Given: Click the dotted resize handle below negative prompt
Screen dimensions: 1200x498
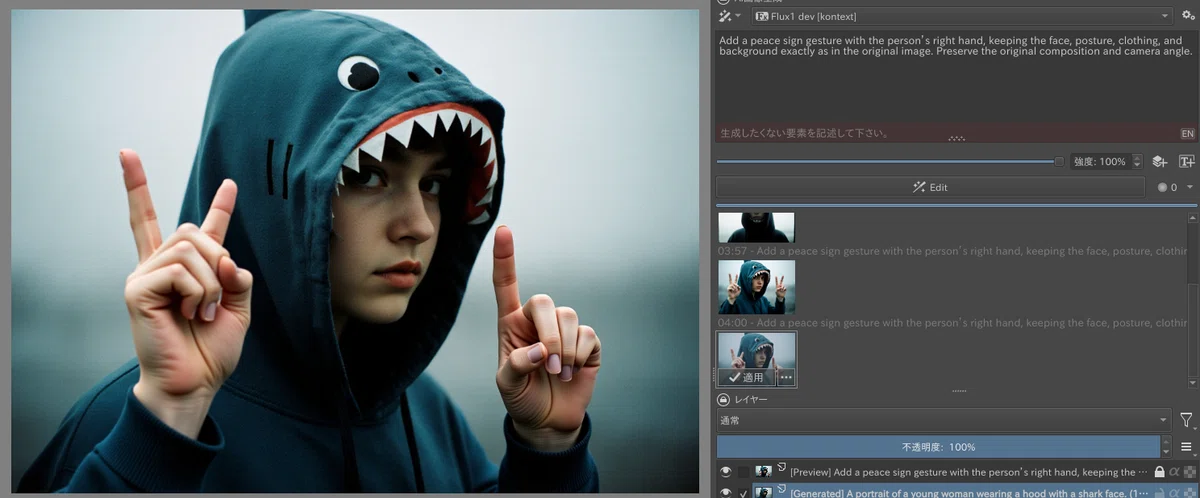Looking at the screenshot, I should click(x=957, y=139).
